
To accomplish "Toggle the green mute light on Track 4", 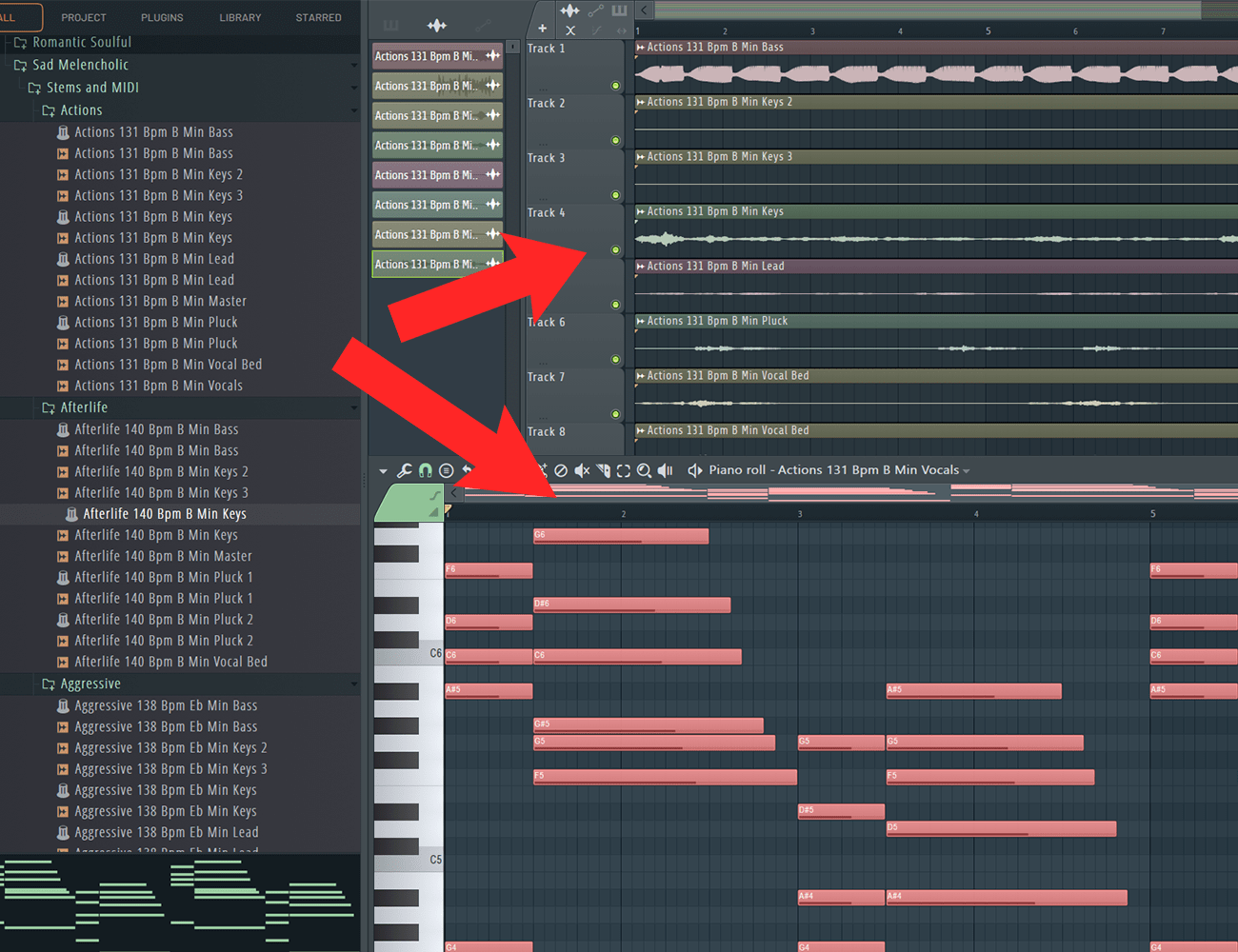I will coord(615,250).
